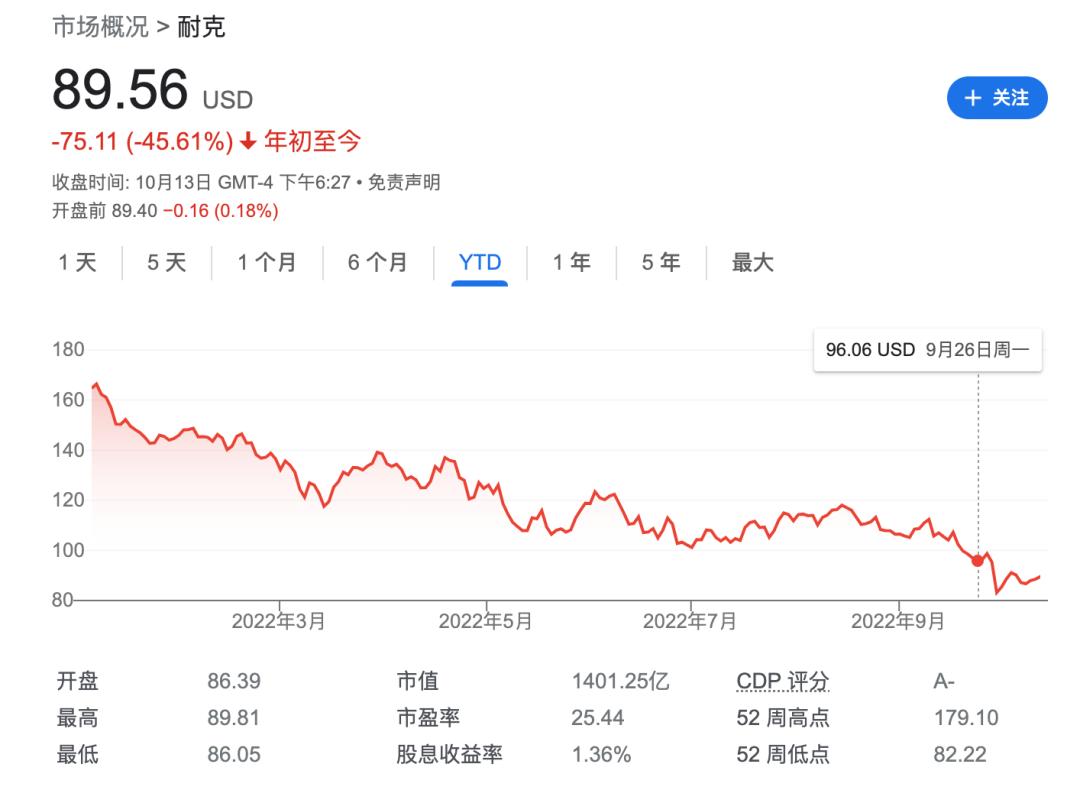
Task: Click the red down arrow icon
Action: point(248,142)
